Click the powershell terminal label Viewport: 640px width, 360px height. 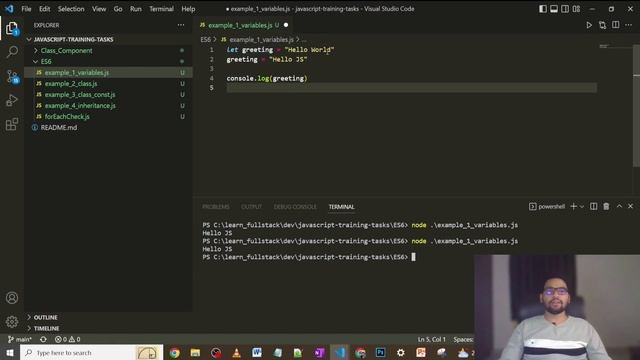(547, 207)
